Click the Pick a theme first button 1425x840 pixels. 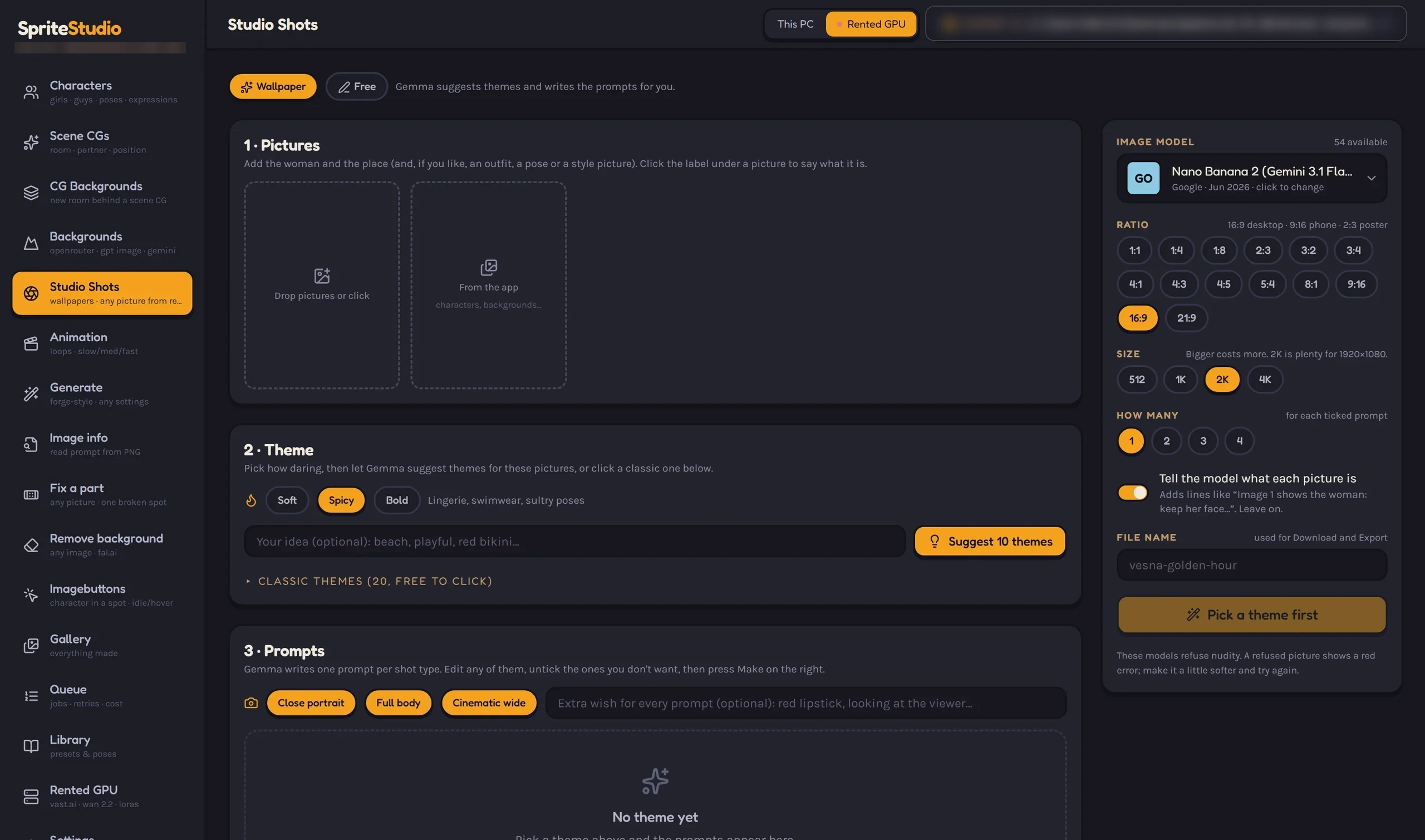1251,615
